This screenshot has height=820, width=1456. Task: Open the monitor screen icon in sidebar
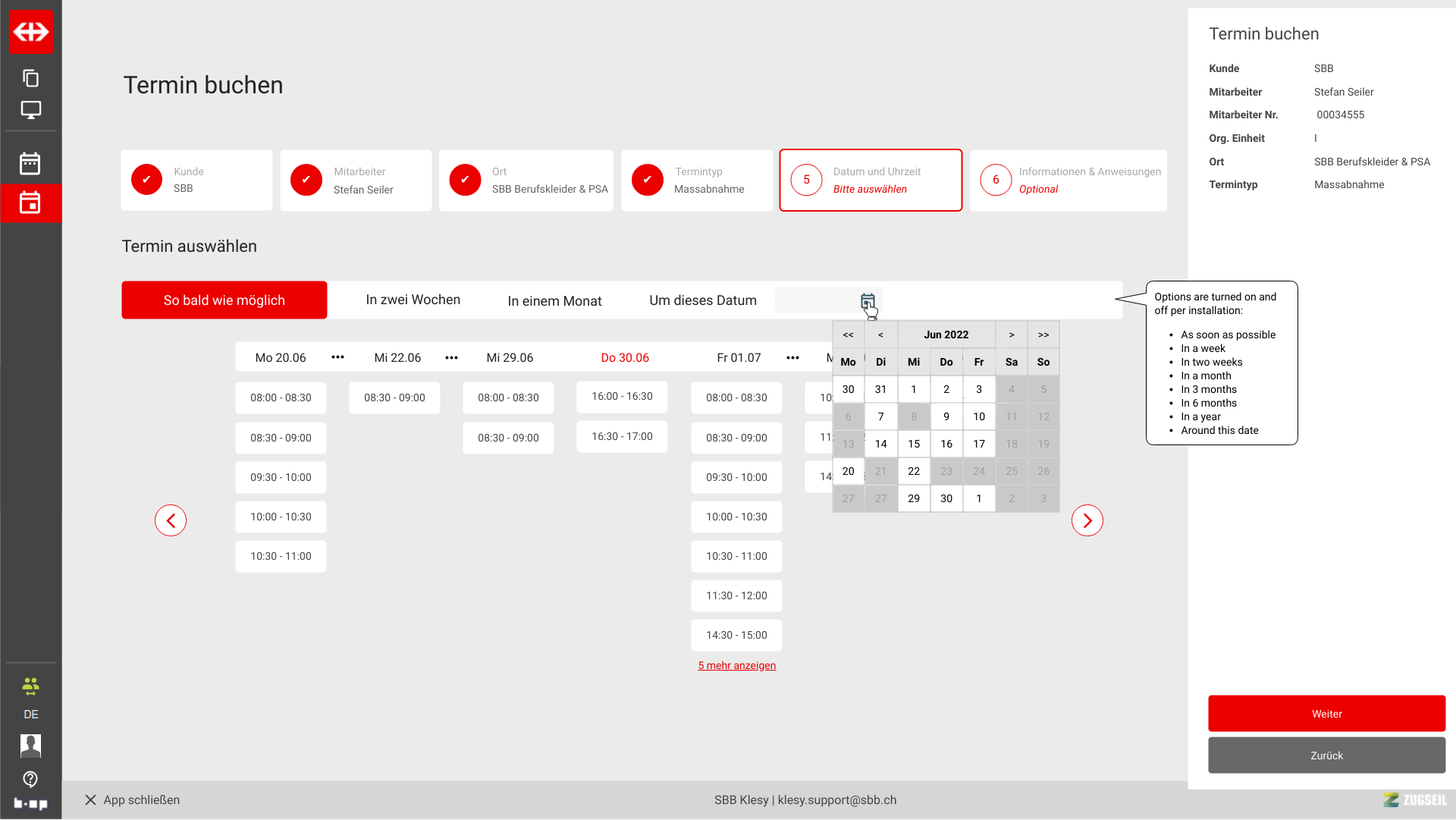tap(30, 110)
